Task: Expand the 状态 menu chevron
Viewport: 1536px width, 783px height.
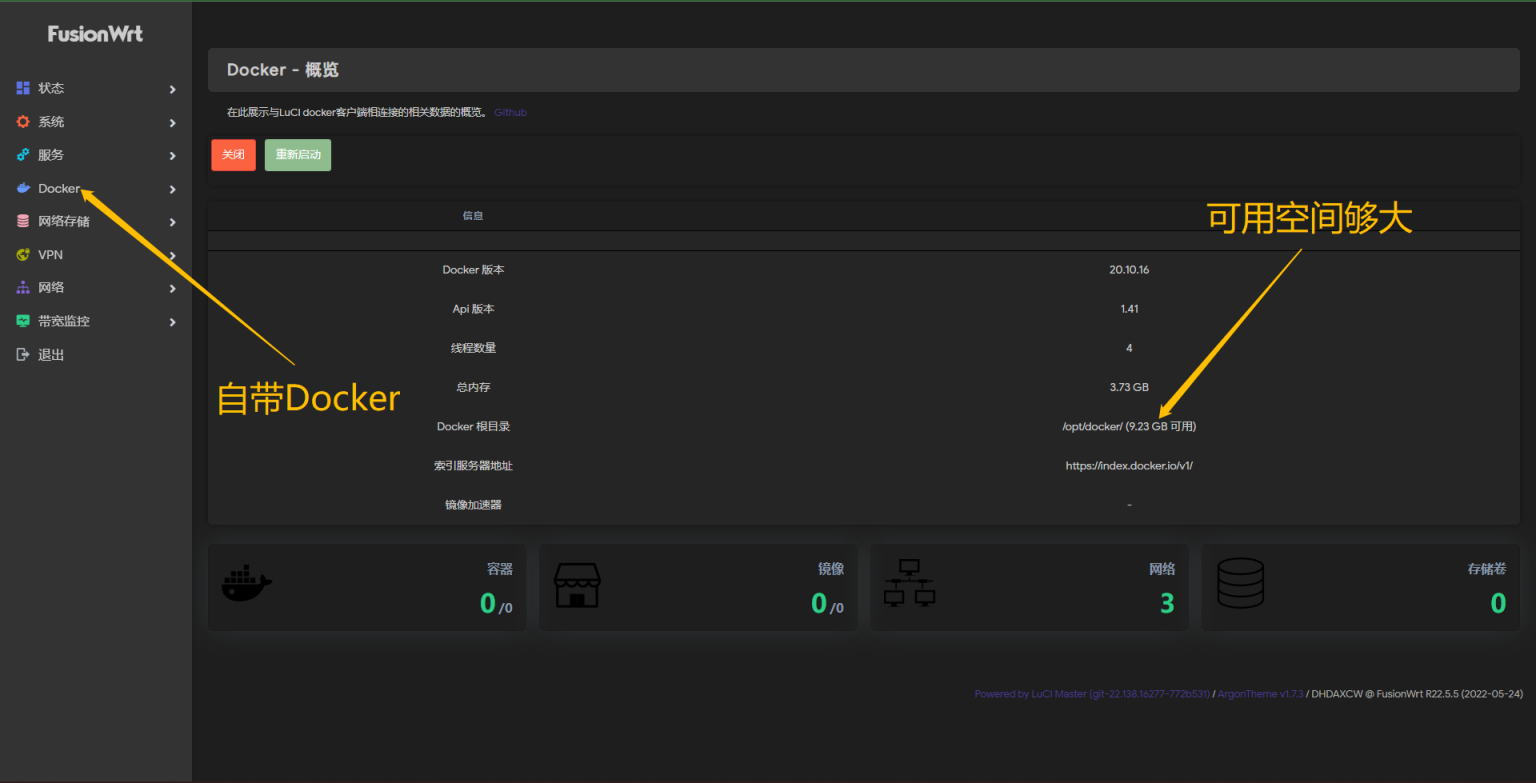Action: (x=172, y=89)
